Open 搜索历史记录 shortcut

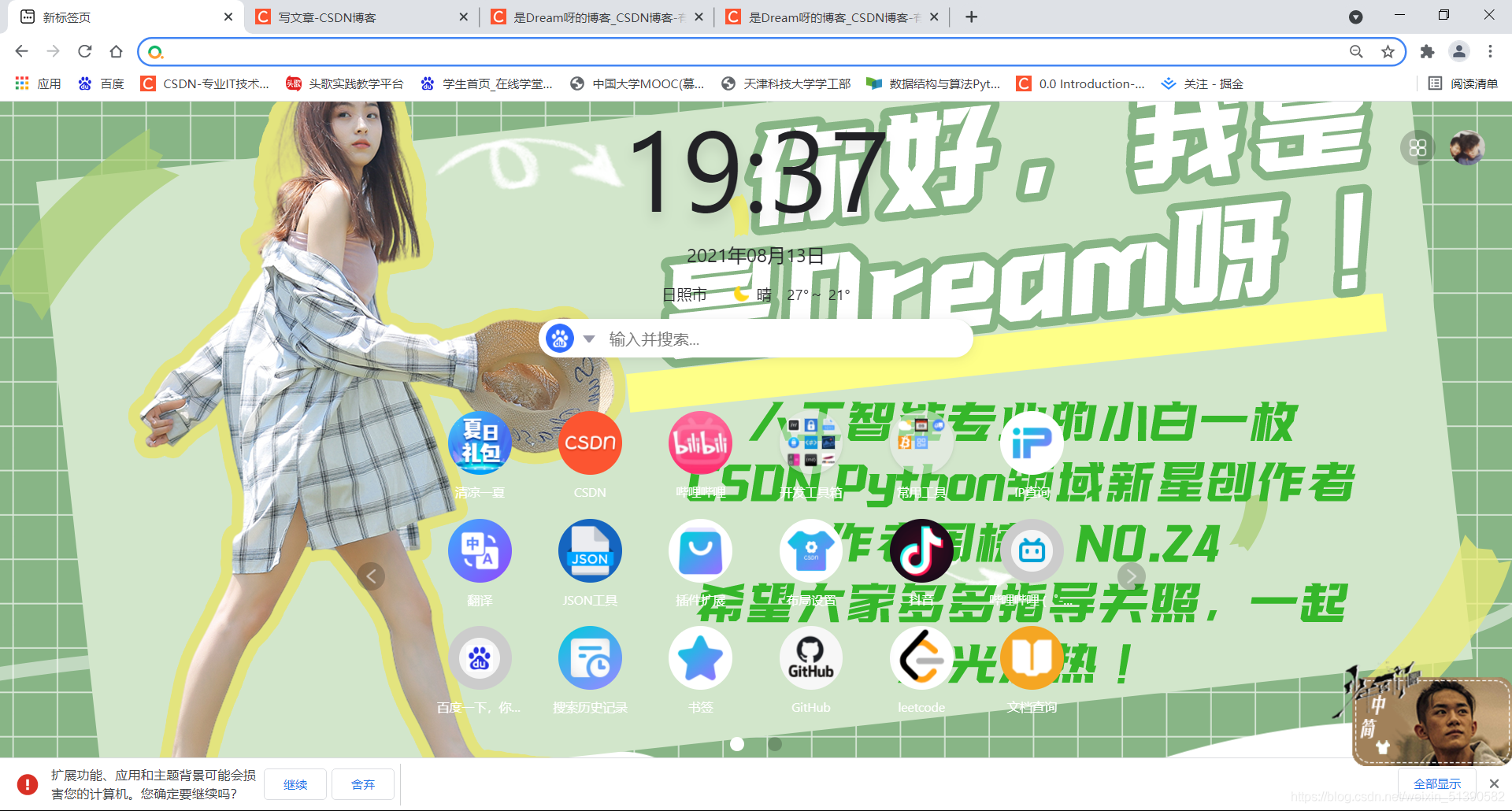[590, 658]
